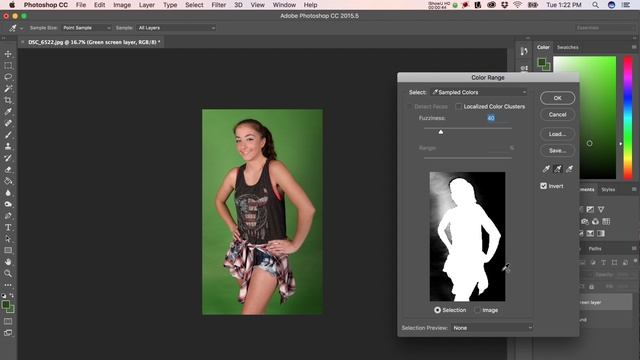Open the tool preset picker arrow

point(21,28)
